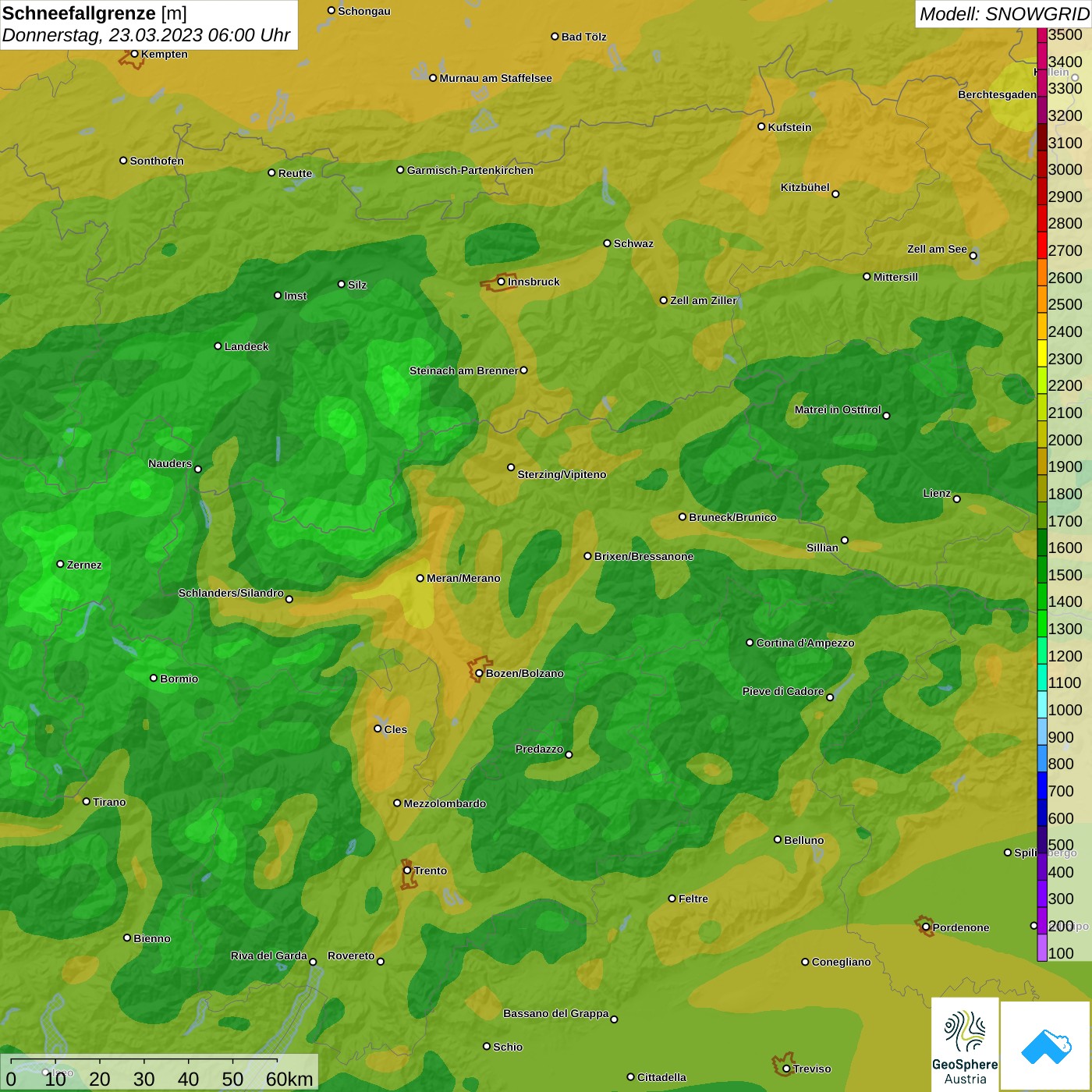1092x1092 pixels.
Task: Click the Bruneck/Brunico label
Action: (732, 517)
